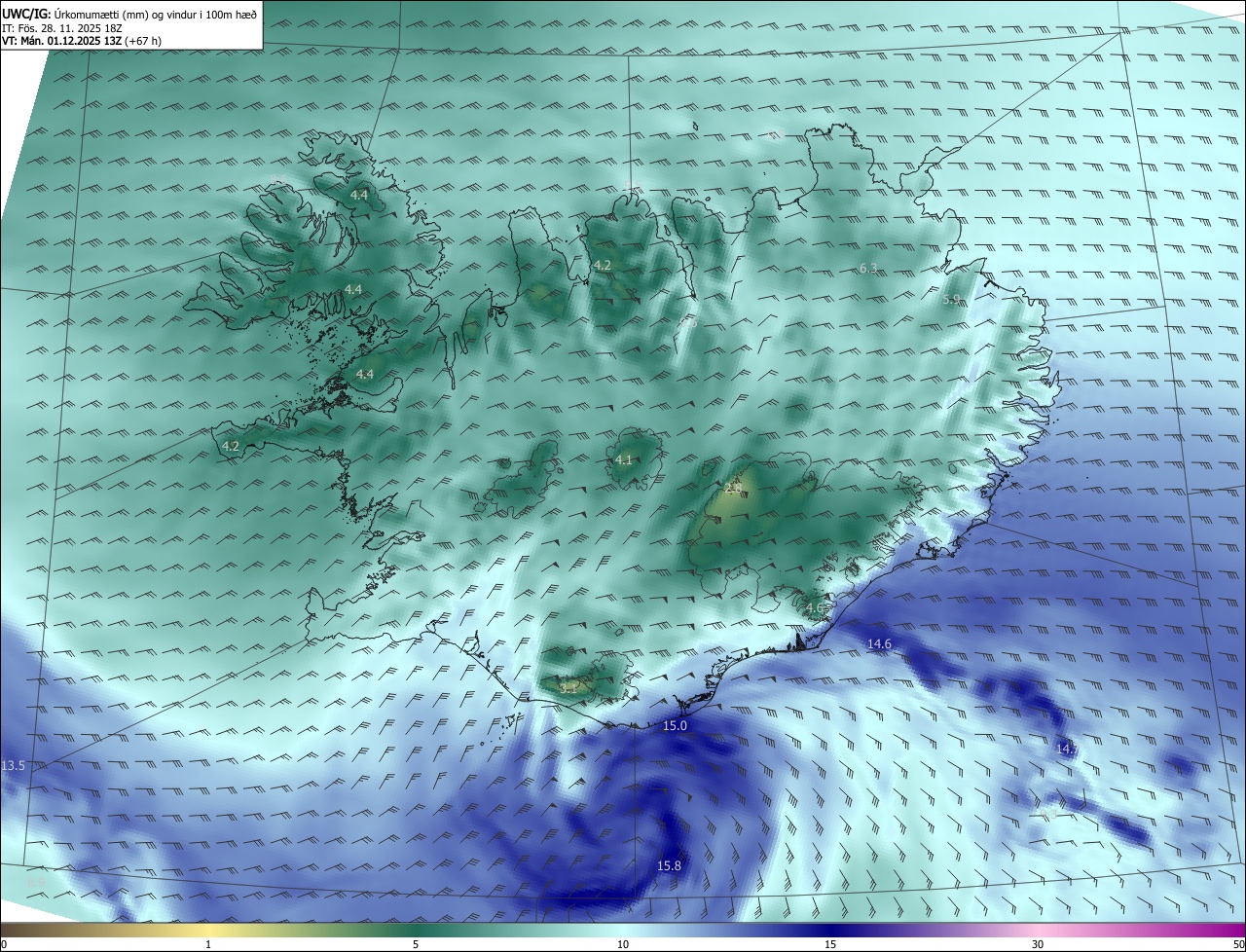This screenshot has height=952, width=1246.
Task: Click the 3.1 value label on the southern glacier
Action: [569, 687]
